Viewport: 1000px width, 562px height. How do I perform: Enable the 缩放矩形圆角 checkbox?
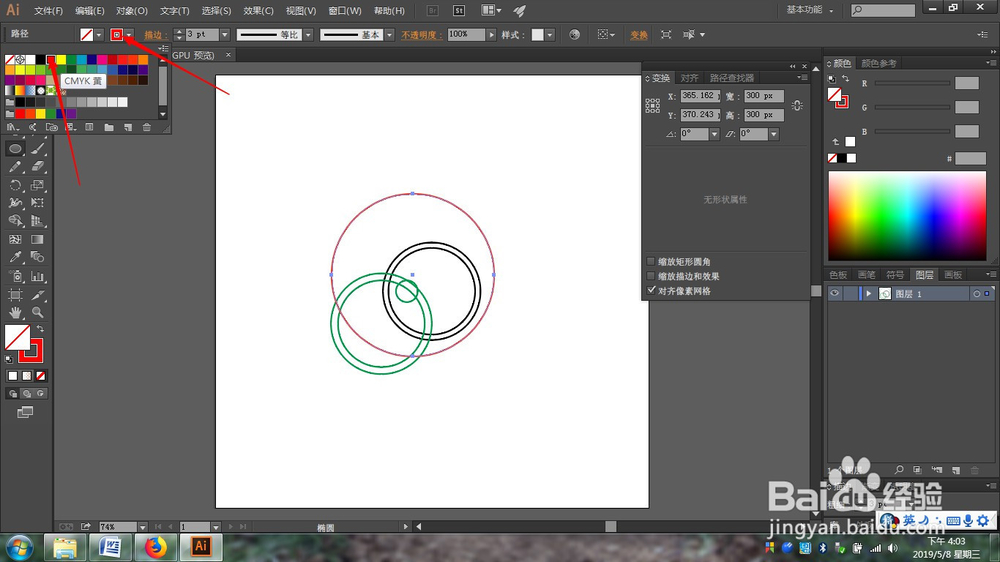click(x=651, y=262)
